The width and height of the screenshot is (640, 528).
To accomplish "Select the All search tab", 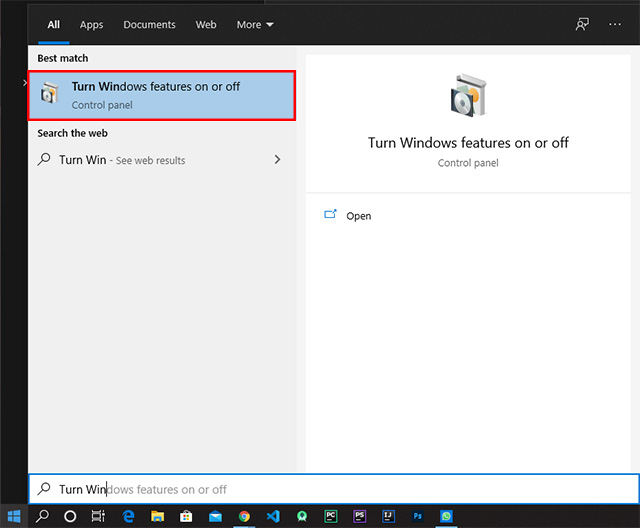I will tap(53, 25).
